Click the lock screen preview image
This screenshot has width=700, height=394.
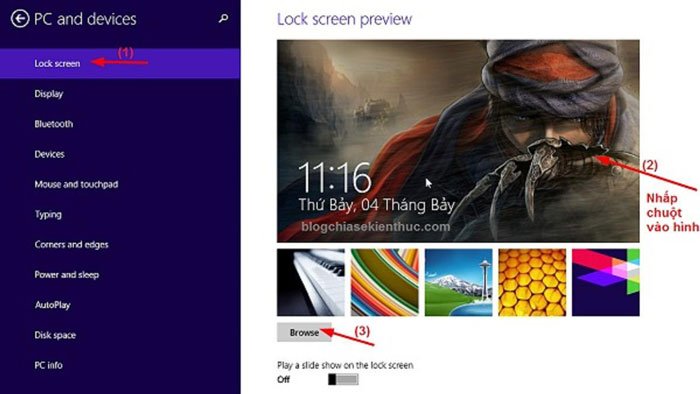pyautogui.click(x=458, y=141)
